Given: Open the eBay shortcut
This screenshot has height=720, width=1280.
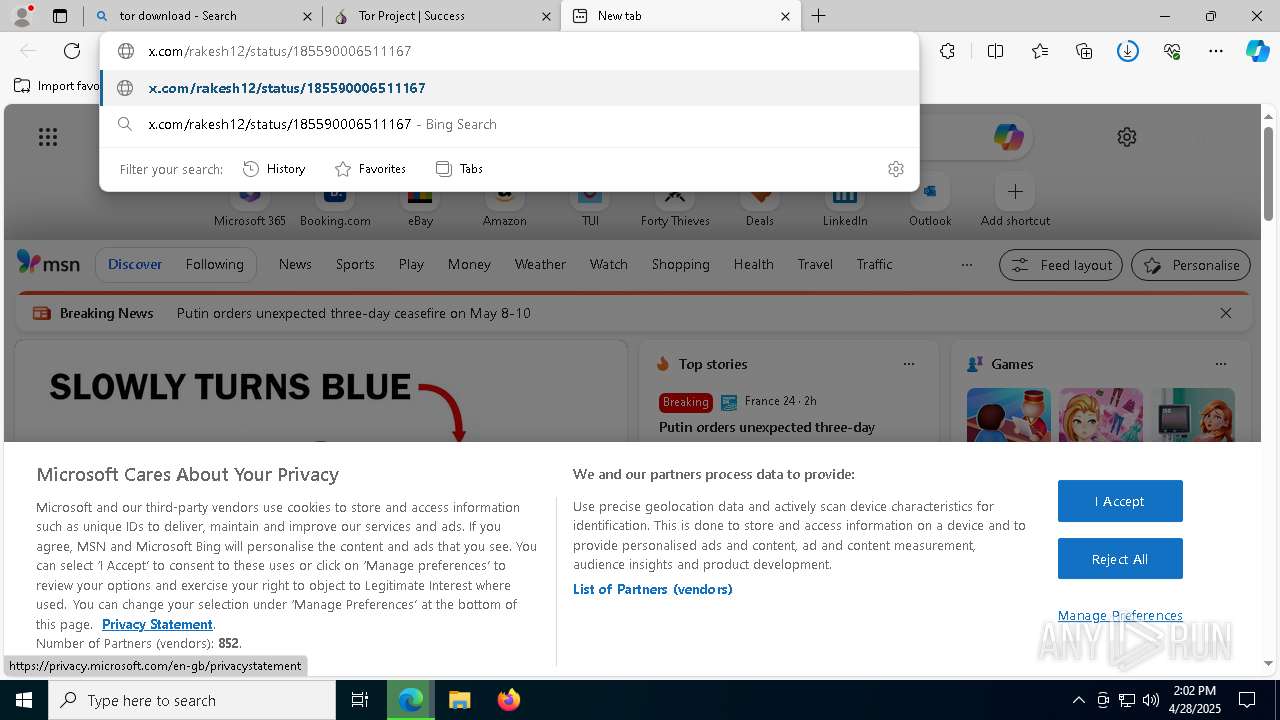Looking at the screenshot, I should [420, 206].
